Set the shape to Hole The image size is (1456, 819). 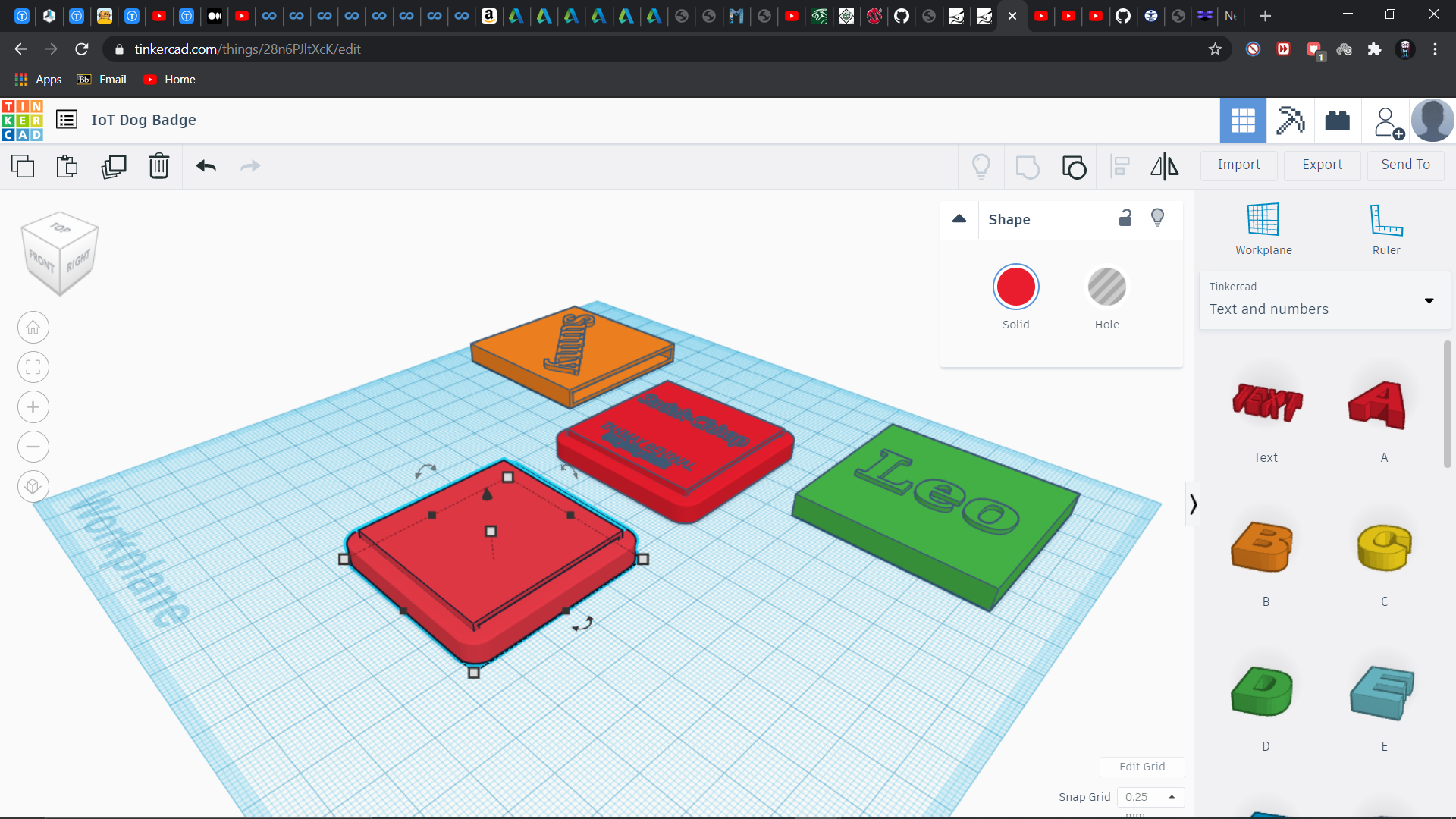1106,288
